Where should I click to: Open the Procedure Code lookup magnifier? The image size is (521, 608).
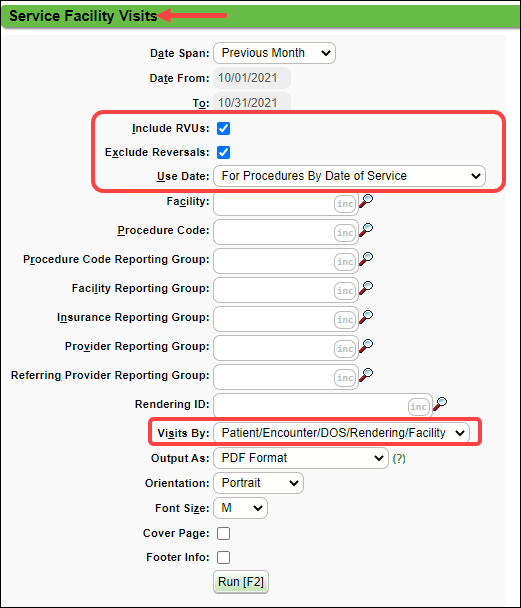coord(366,230)
